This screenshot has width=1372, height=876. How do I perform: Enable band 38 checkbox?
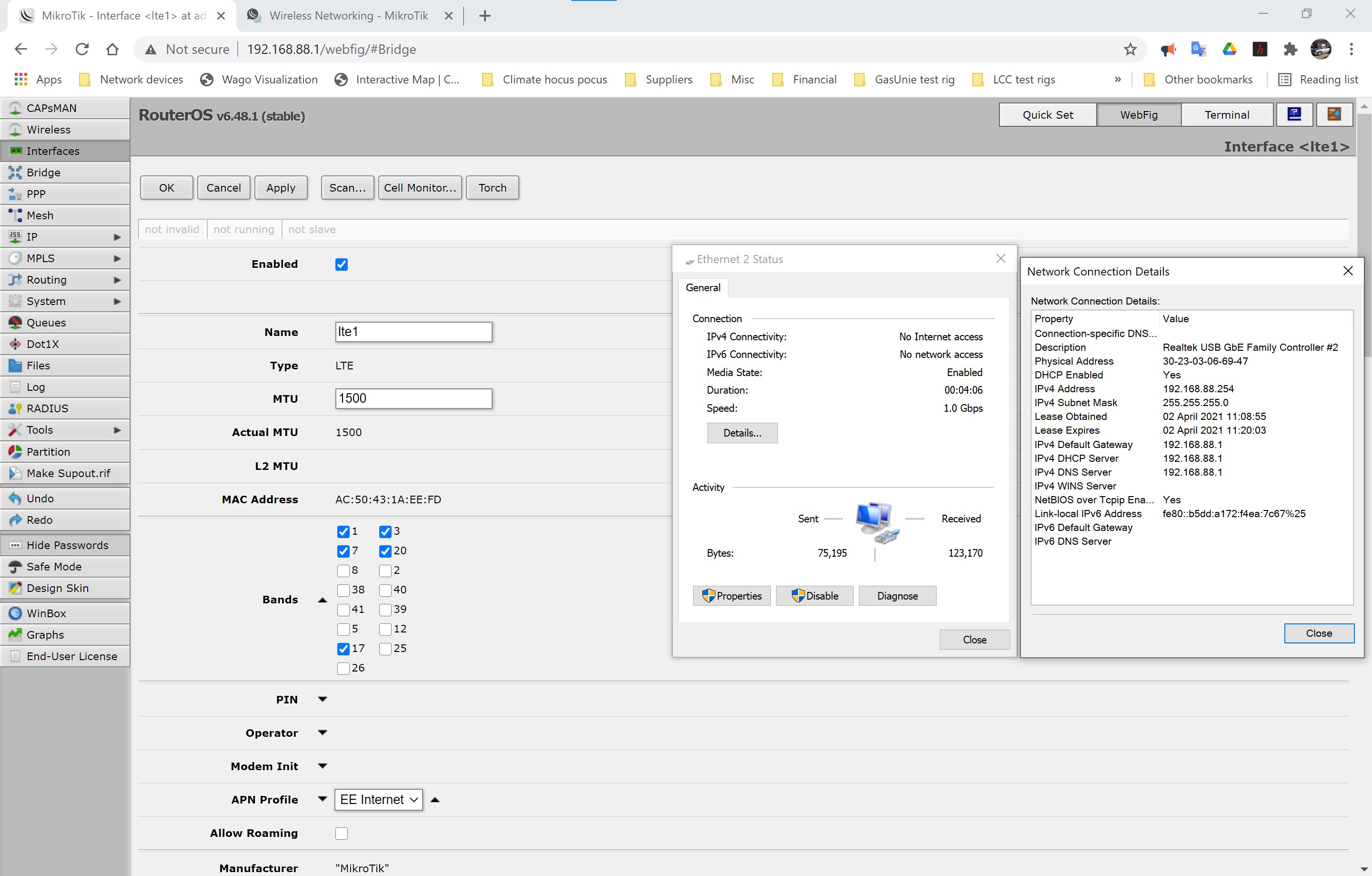(x=343, y=591)
